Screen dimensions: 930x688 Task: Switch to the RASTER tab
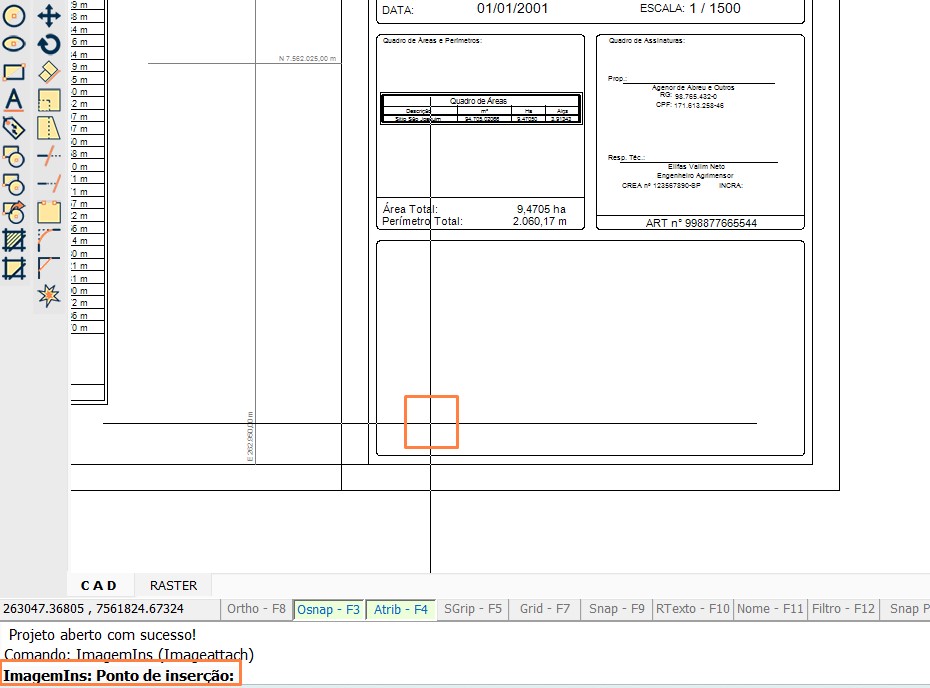coord(173,586)
